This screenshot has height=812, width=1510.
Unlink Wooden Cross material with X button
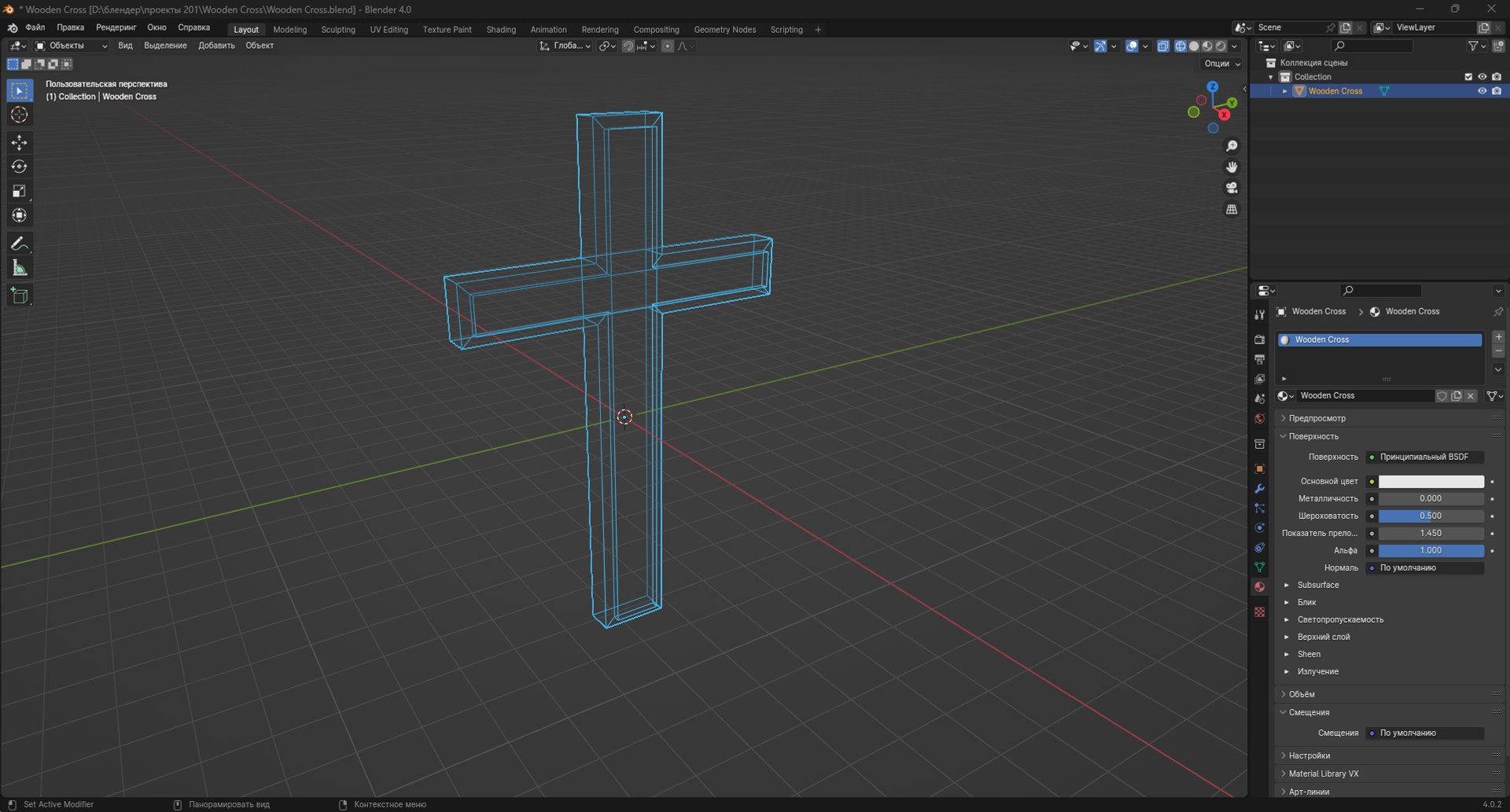click(x=1471, y=396)
